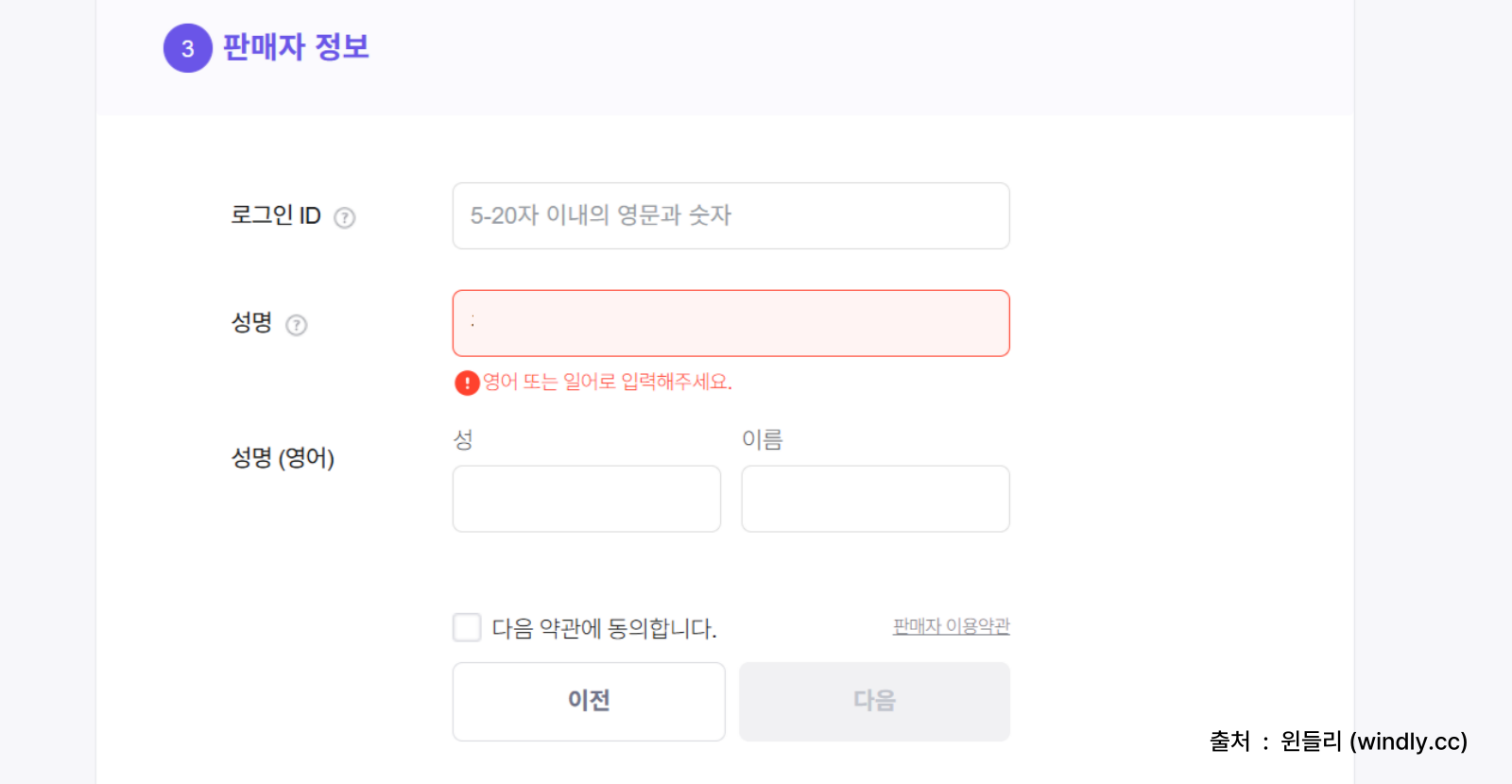Open the 판매자 이용약관 link

pyautogui.click(x=950, y=625)
